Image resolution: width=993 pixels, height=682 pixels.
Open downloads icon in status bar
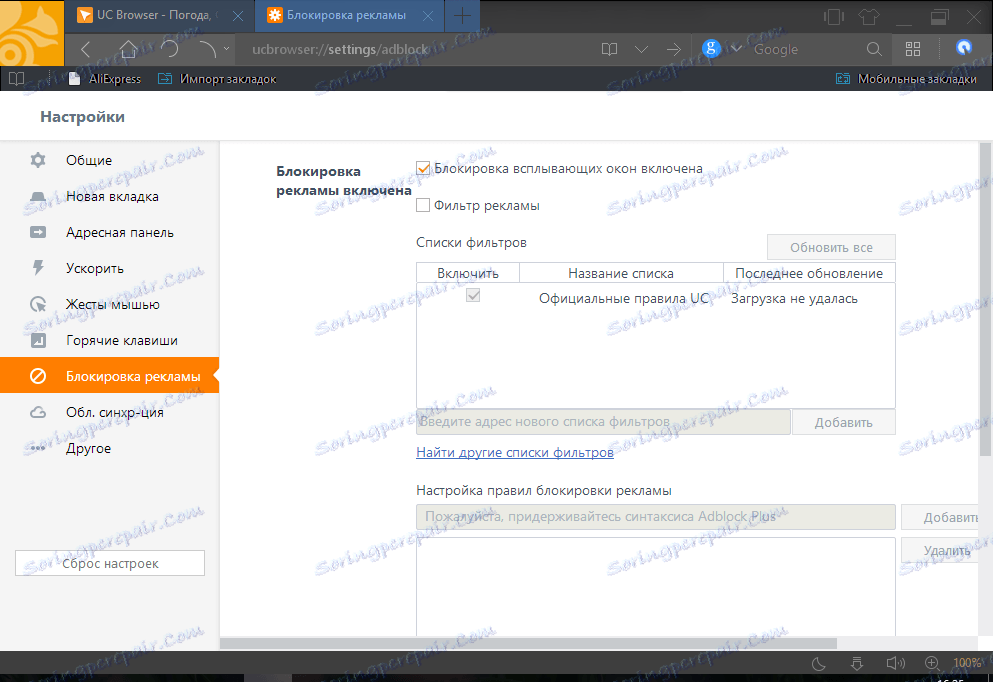coord(856,663)
